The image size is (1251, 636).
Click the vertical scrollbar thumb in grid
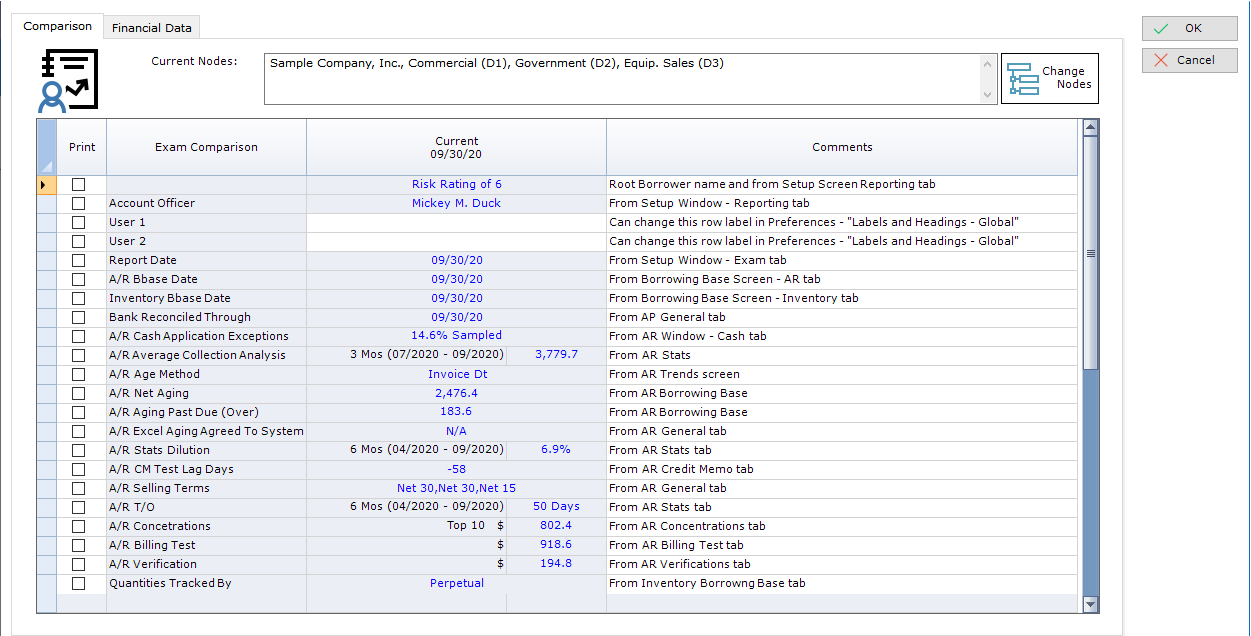click(1090, 253)
